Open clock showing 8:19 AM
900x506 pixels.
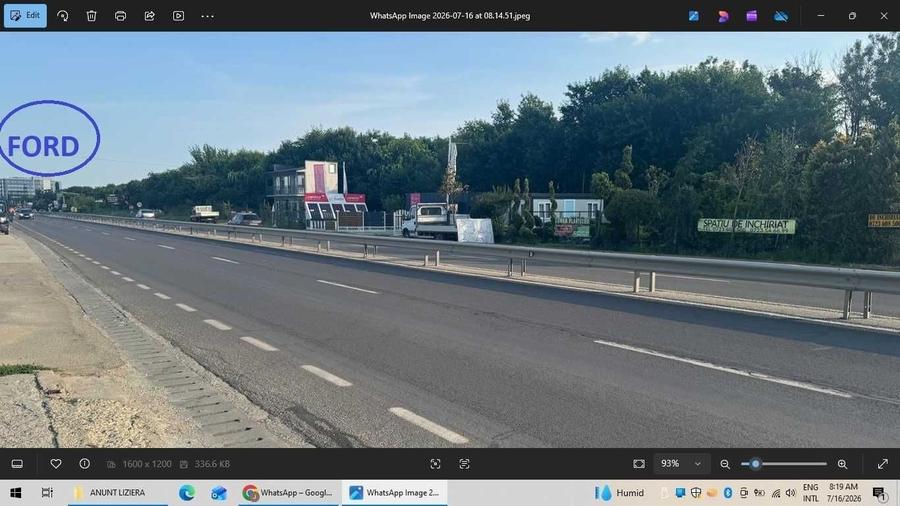843,493
